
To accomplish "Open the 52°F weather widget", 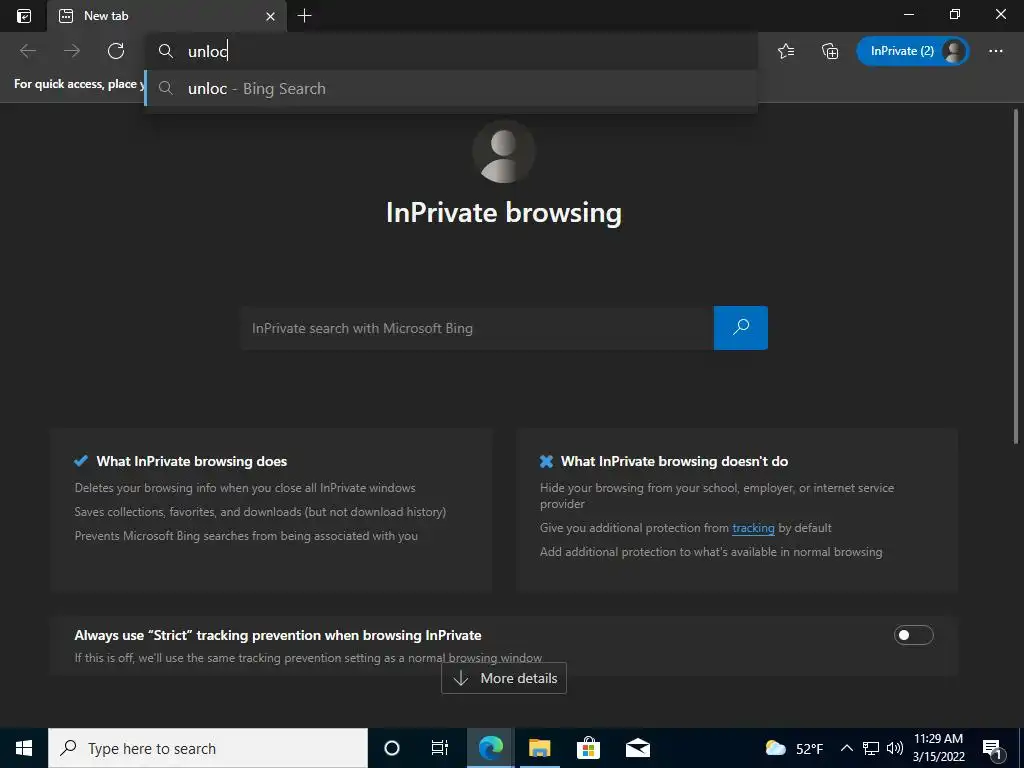I will (794, 748).
